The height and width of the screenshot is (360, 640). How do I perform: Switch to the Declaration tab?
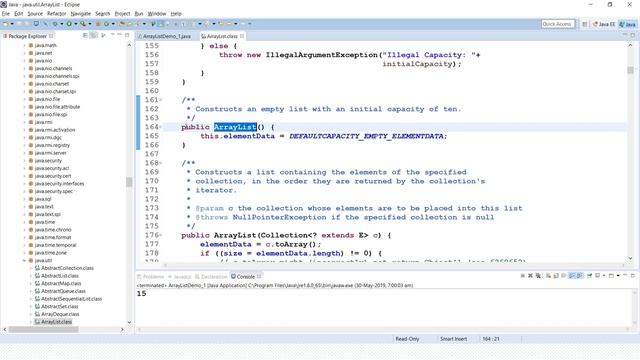click(x=211, y=276)
